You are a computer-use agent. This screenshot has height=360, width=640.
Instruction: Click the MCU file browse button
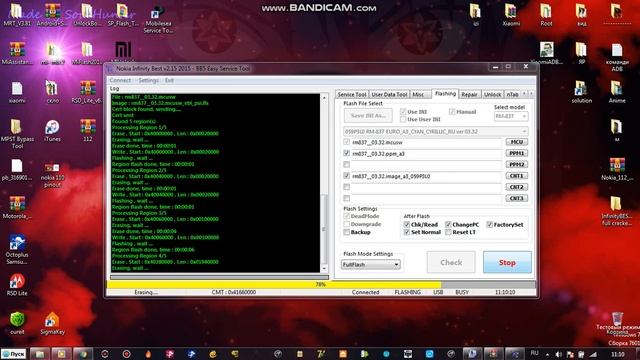517,142
